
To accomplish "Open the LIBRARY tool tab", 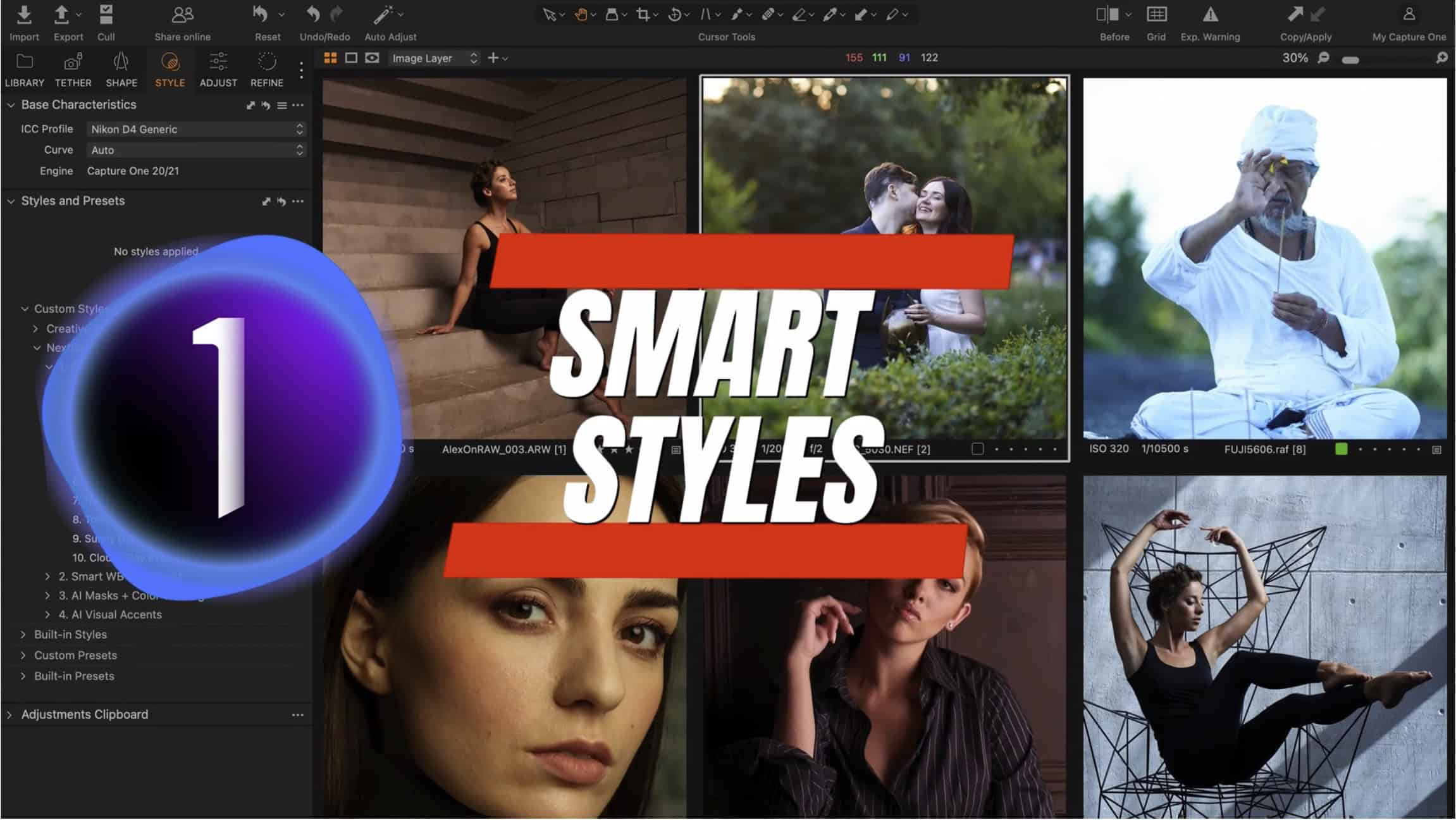I will 25,70.
